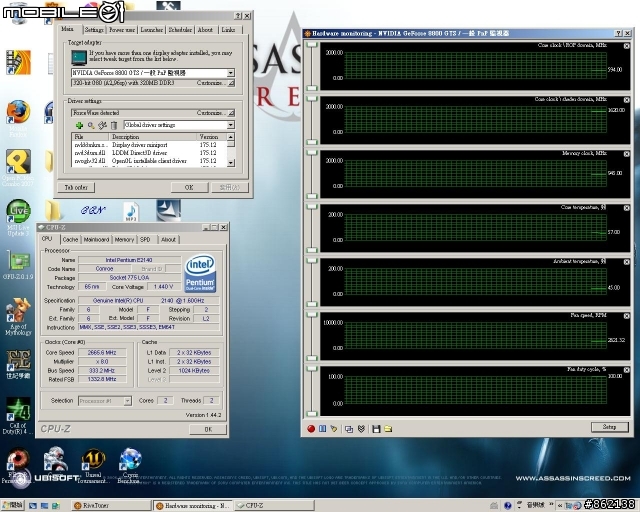
Task: Open Setup in Hardware monitoring window
Action: 609,427
